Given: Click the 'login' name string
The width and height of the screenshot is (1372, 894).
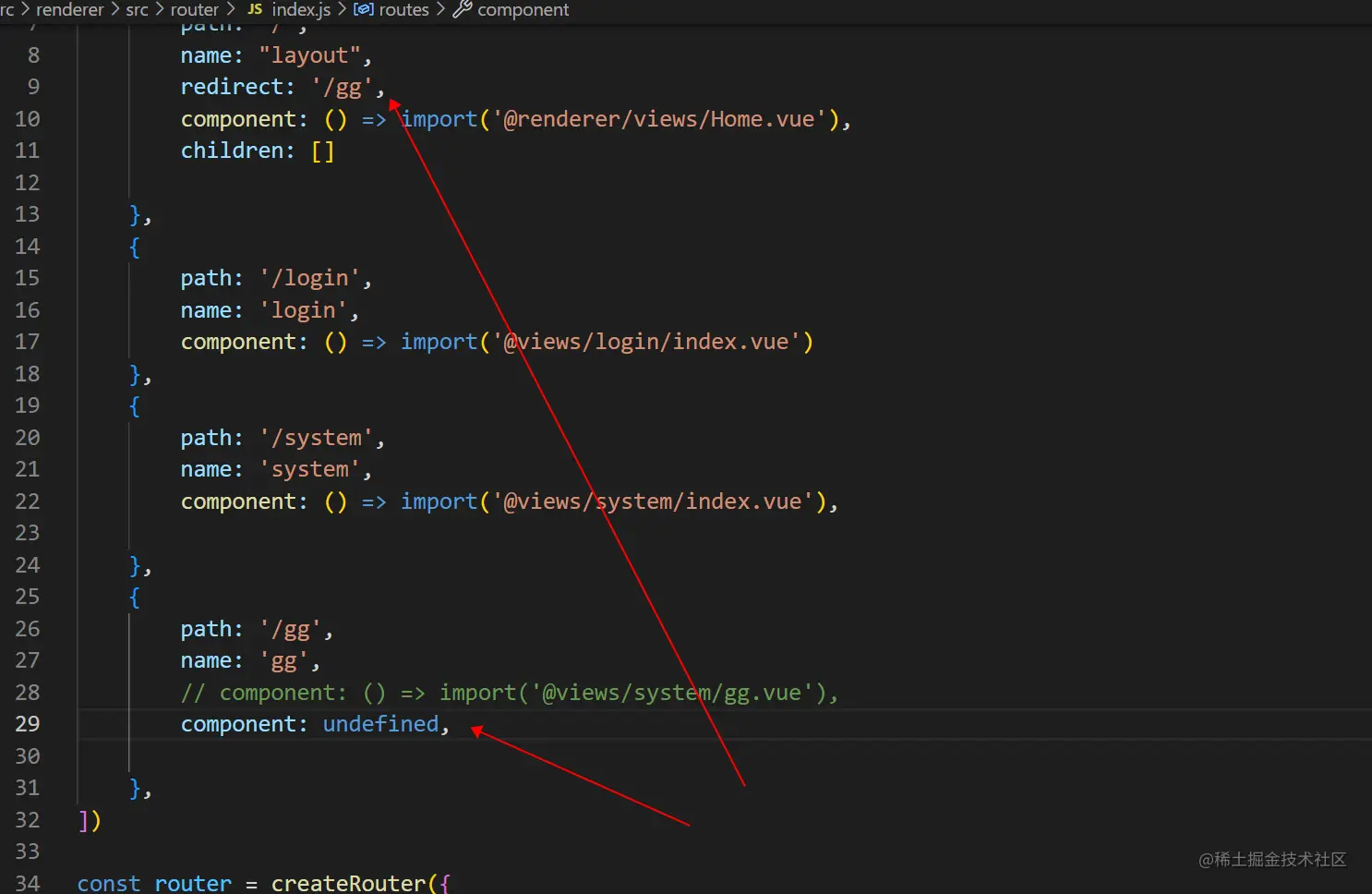Looking at the screenshot, I should tap(303, 310).
